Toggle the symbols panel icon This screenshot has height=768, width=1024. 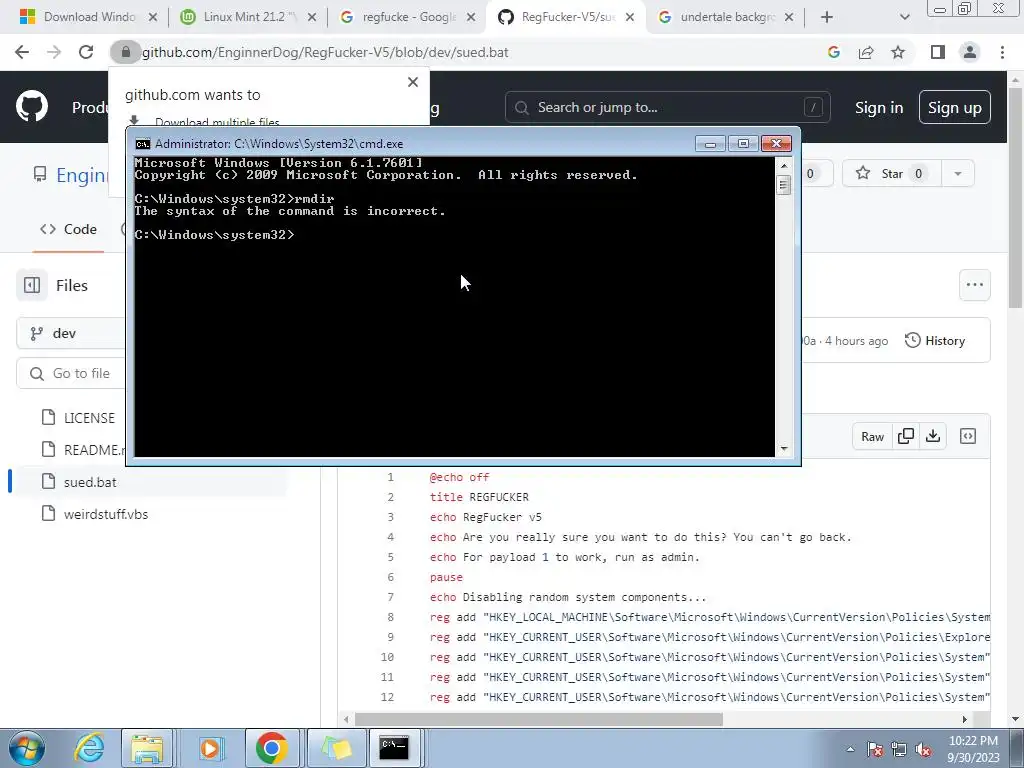coord(968,436)
